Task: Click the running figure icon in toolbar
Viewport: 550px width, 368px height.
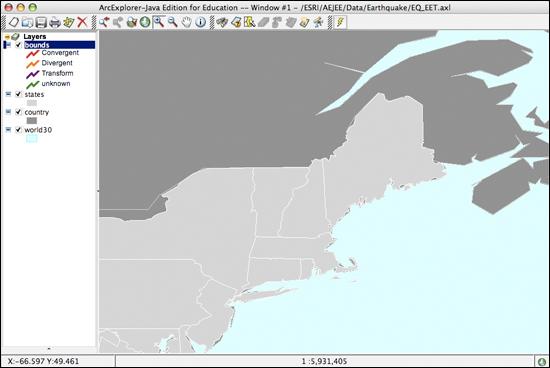Action: [x=318, y=22]
